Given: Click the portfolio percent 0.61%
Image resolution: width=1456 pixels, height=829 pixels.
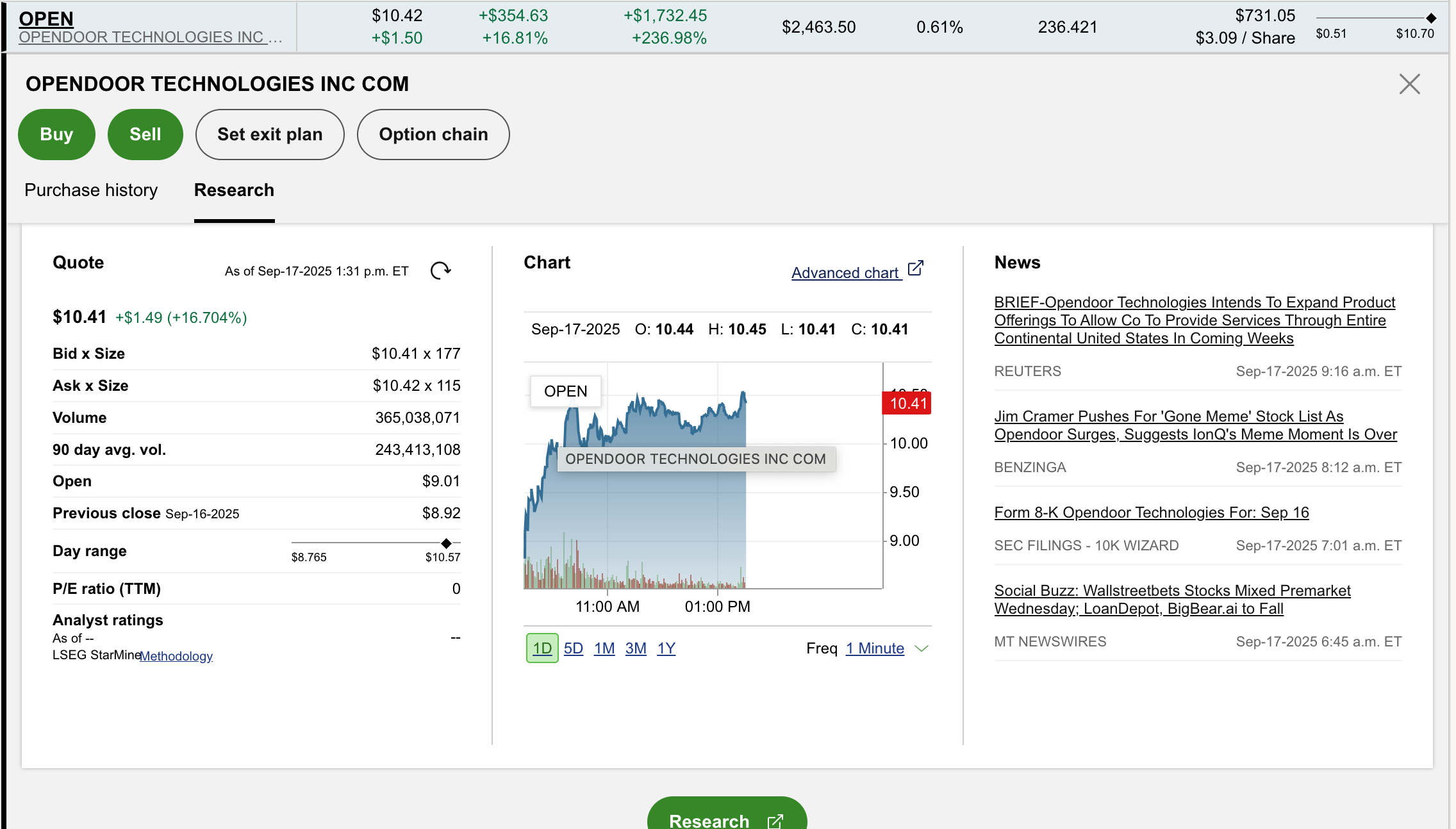Looking at the screenshot, I should (939, 27).
